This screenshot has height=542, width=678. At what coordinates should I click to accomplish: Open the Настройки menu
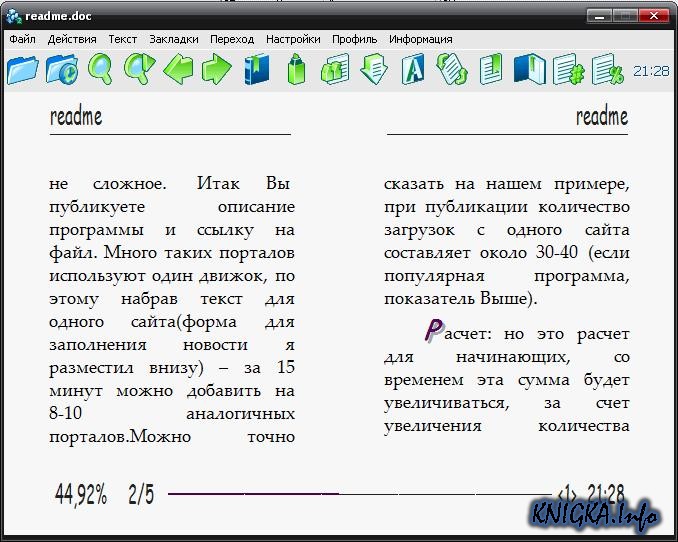tap(293, 39)
